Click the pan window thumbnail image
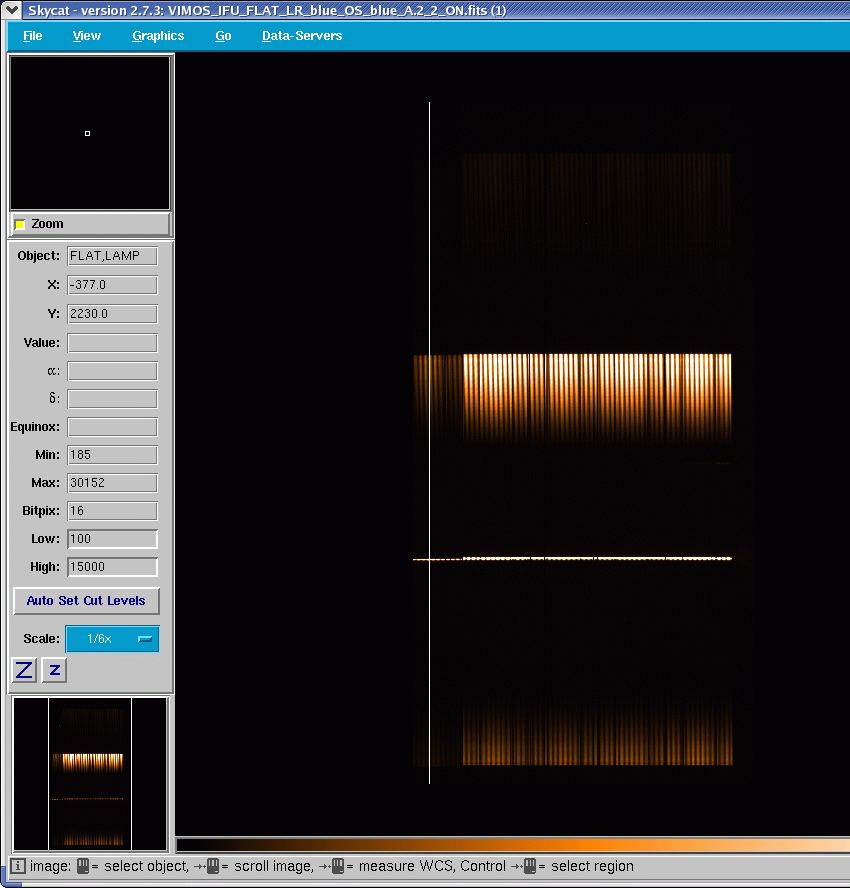The height and width of the screenshot is (888, 850). coord(90,774)
